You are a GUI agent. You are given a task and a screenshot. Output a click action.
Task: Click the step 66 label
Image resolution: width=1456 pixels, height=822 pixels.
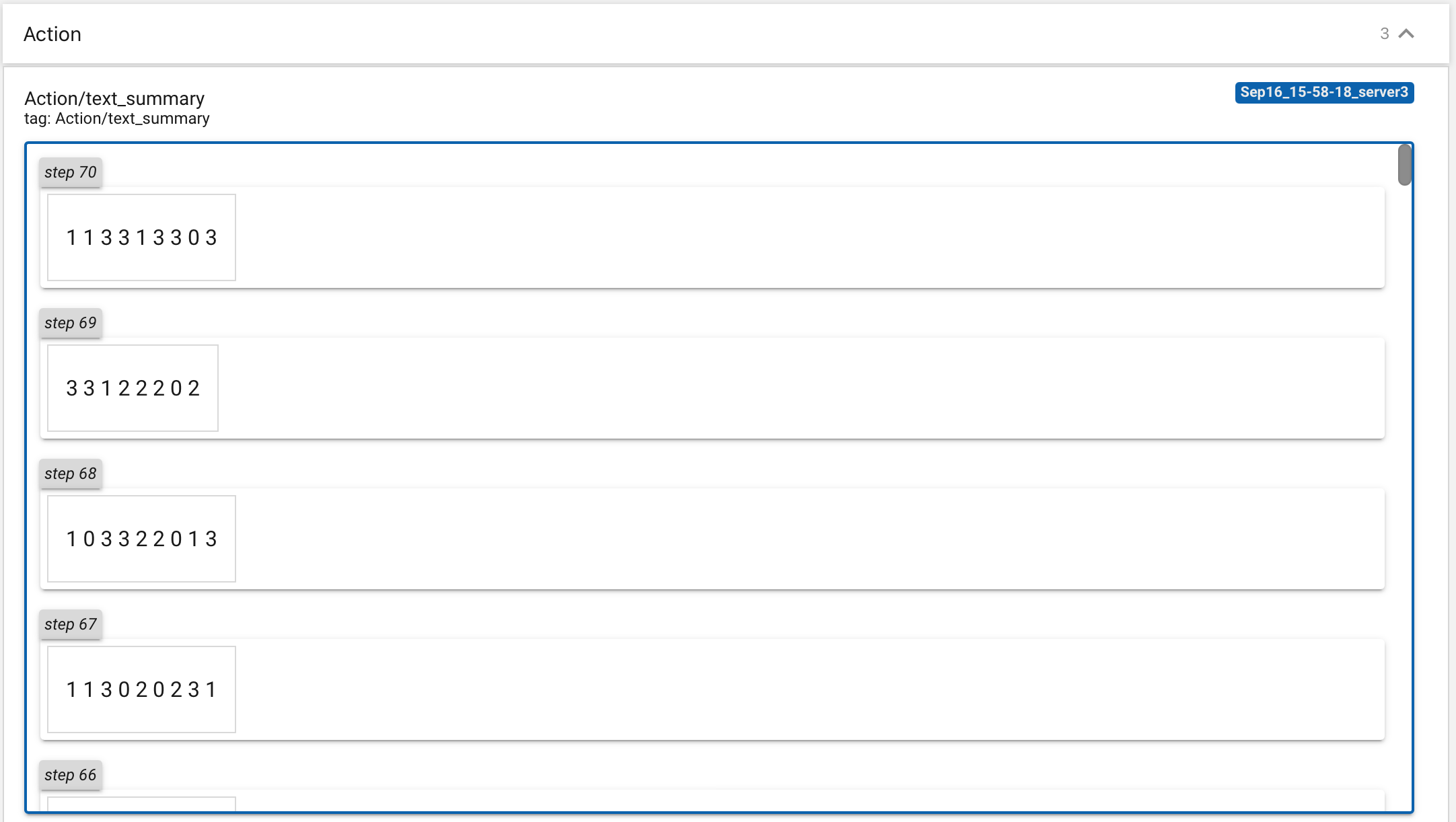(71, 775)
